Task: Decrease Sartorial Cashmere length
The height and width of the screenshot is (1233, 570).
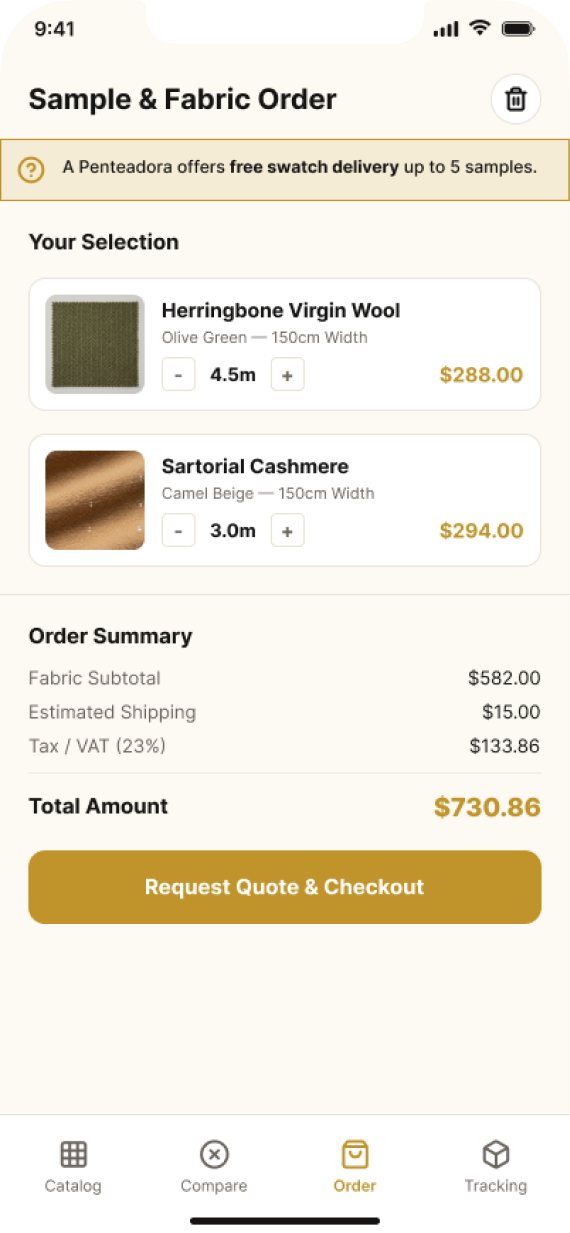Action: click(178, 531)
